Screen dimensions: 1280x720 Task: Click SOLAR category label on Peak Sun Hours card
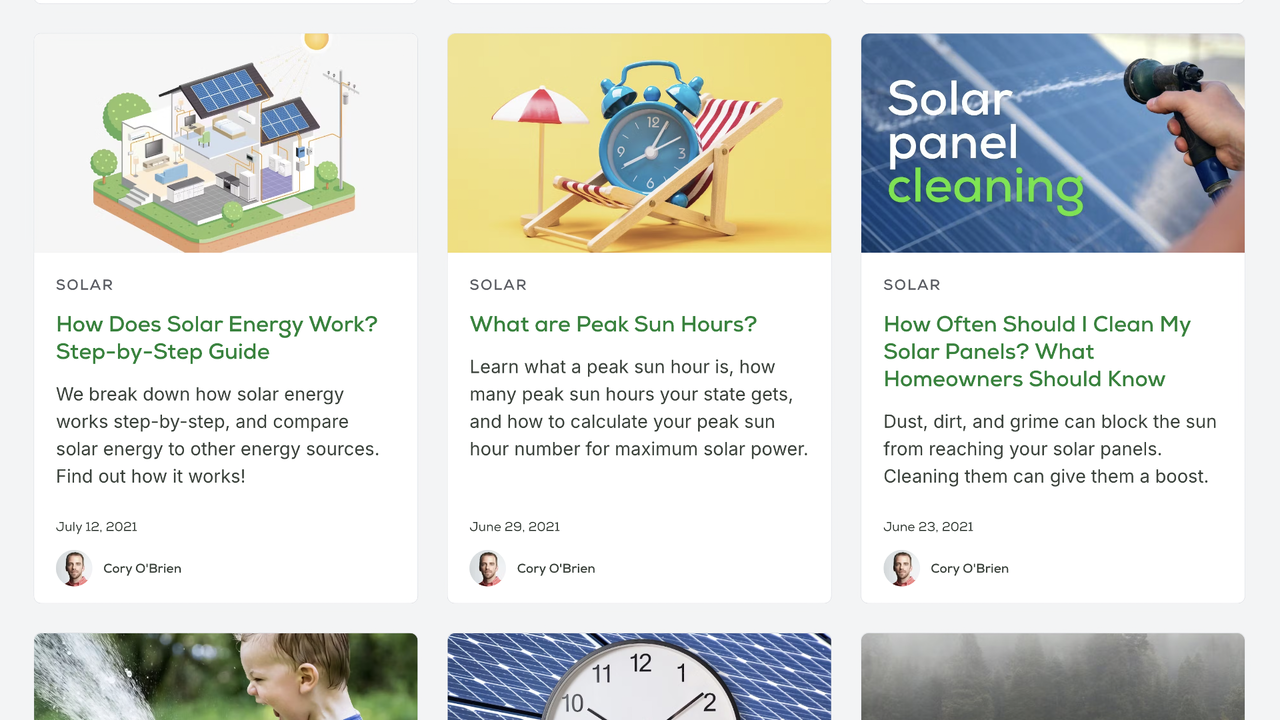(498, 285)
